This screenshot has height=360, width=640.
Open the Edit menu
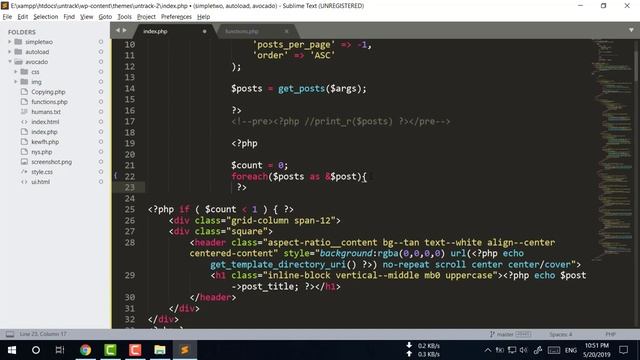23,17
